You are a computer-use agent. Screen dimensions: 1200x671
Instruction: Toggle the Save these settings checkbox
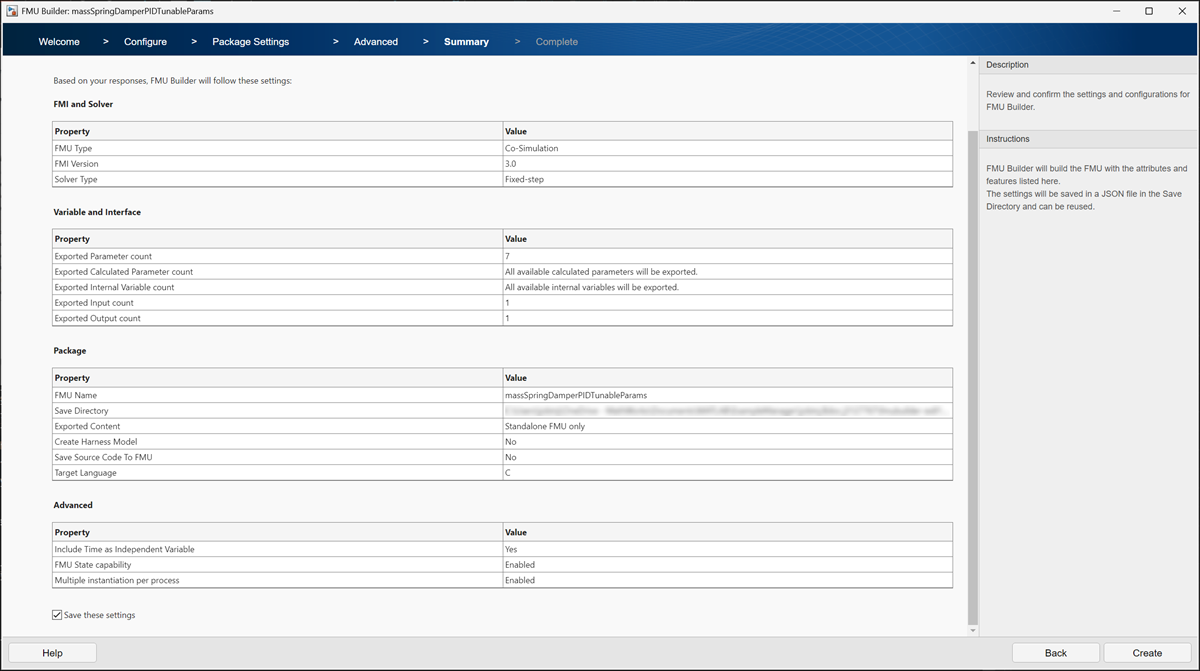tap(57, 614)
